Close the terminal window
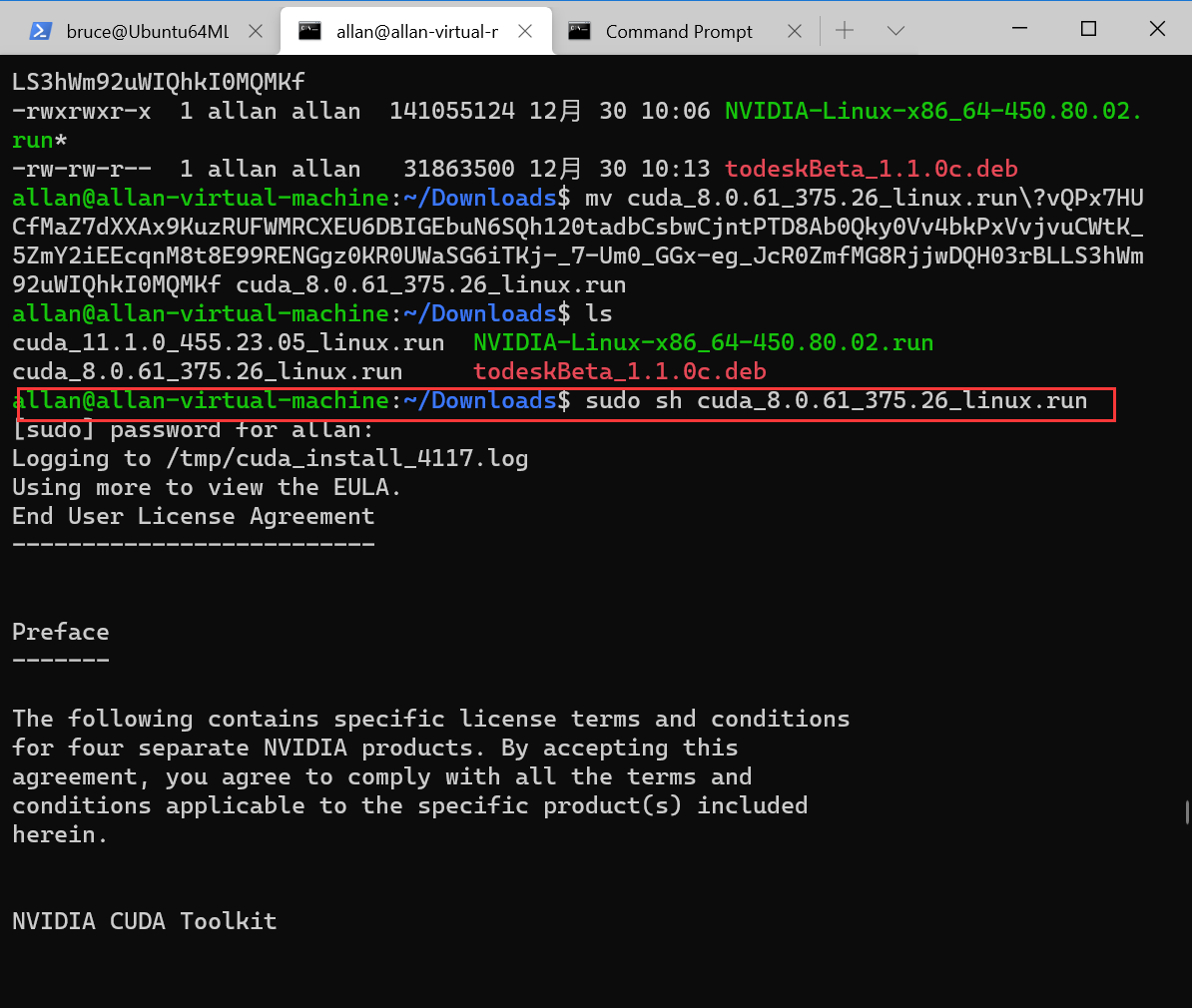Screen dimensions: 1192x1008 click(x=1157, y=29)
